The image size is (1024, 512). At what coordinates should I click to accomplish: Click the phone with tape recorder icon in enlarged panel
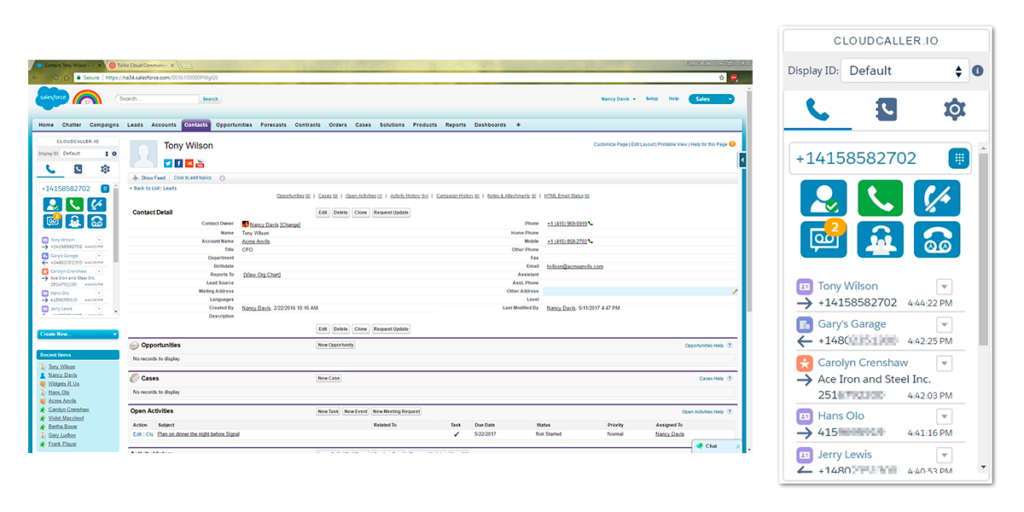[936, 239]
